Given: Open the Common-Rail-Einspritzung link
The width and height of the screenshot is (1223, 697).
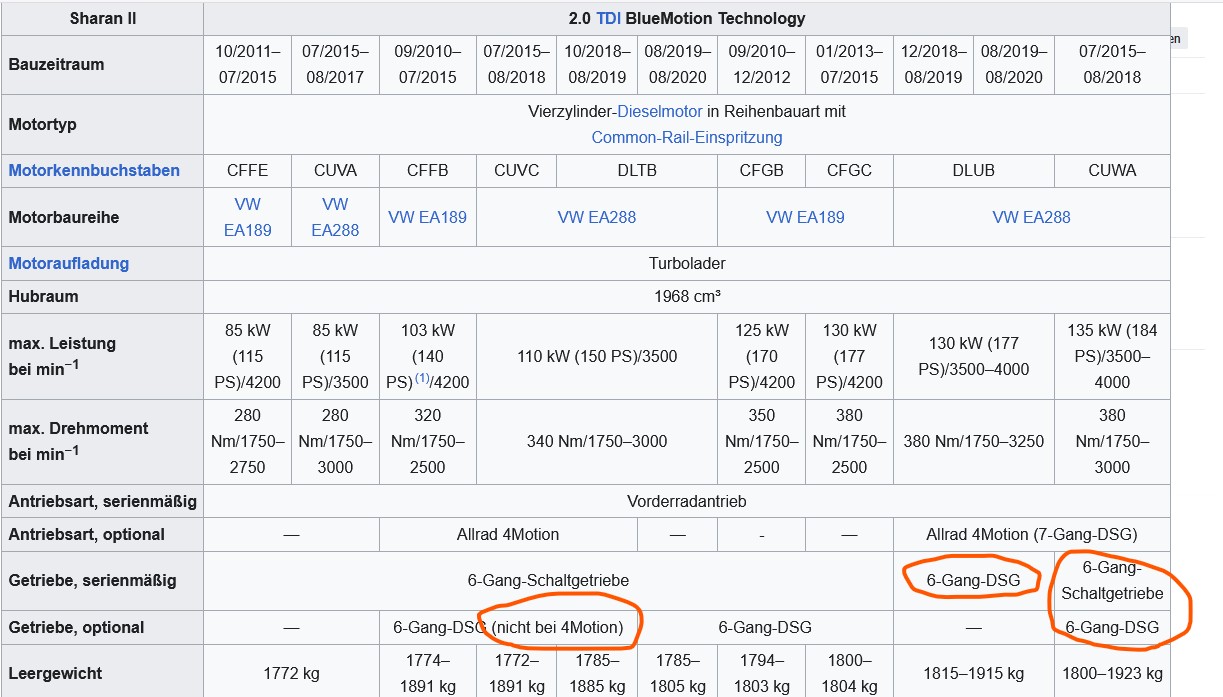Looking at the screenshot, I should click(687, 137).
